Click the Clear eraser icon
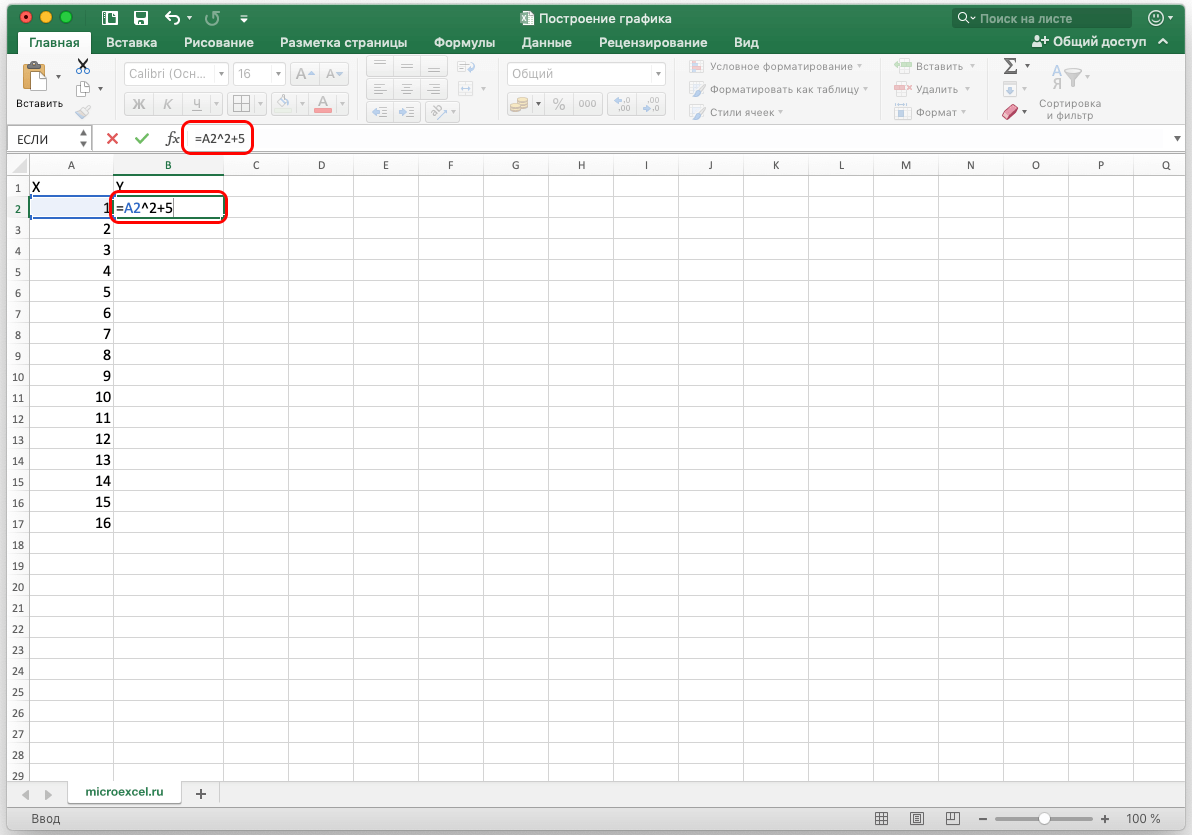The image size is (1192, 835). (1010, 112)
